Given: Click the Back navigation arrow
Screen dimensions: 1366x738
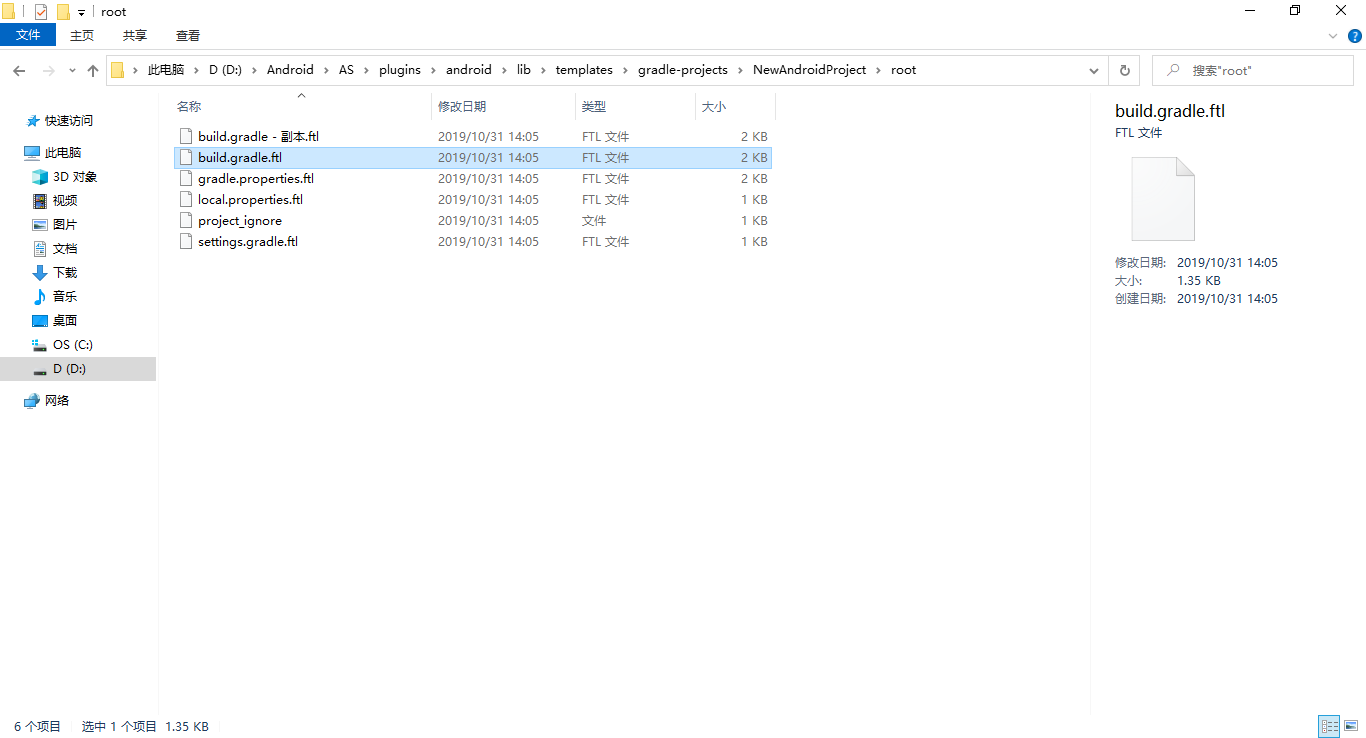Looking at the screenshot, I should pos(19,71).
